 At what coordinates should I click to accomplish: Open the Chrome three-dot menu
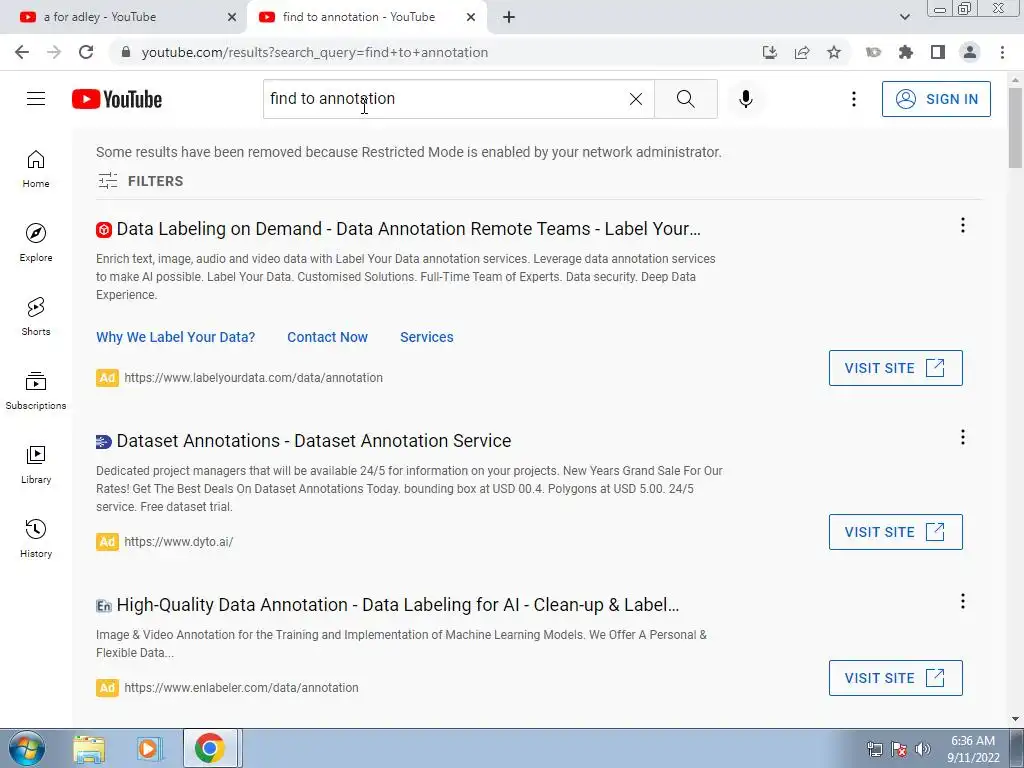(x=1002, y=52)
